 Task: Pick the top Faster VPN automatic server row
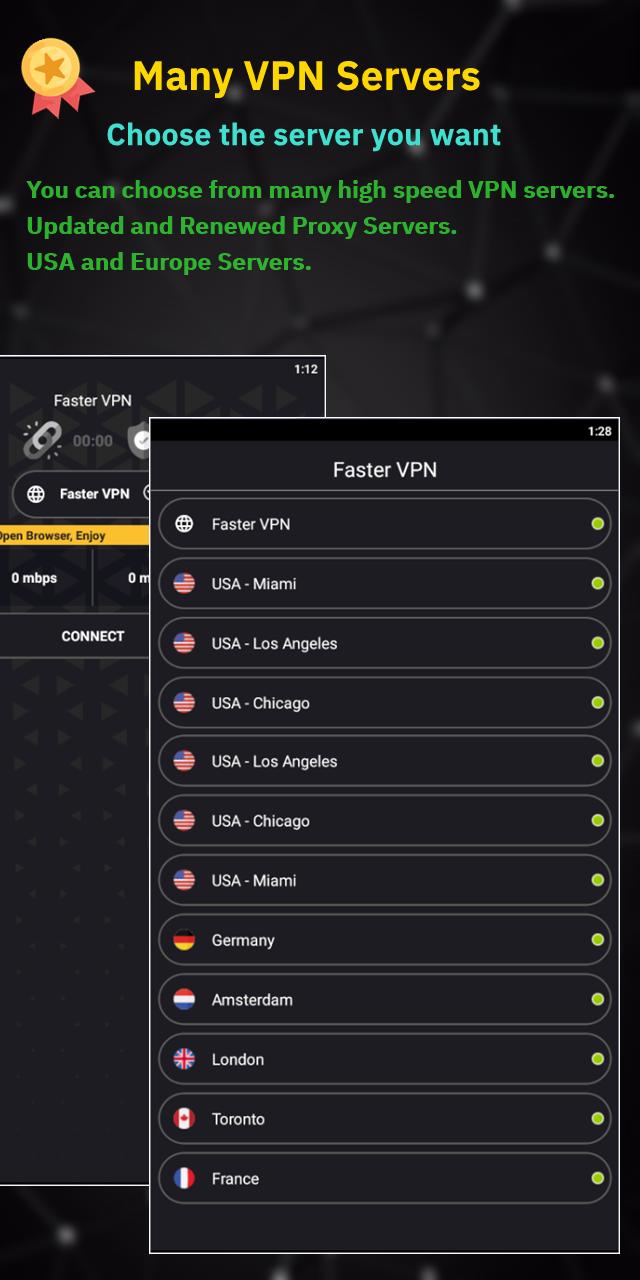[x=385, y=524]
